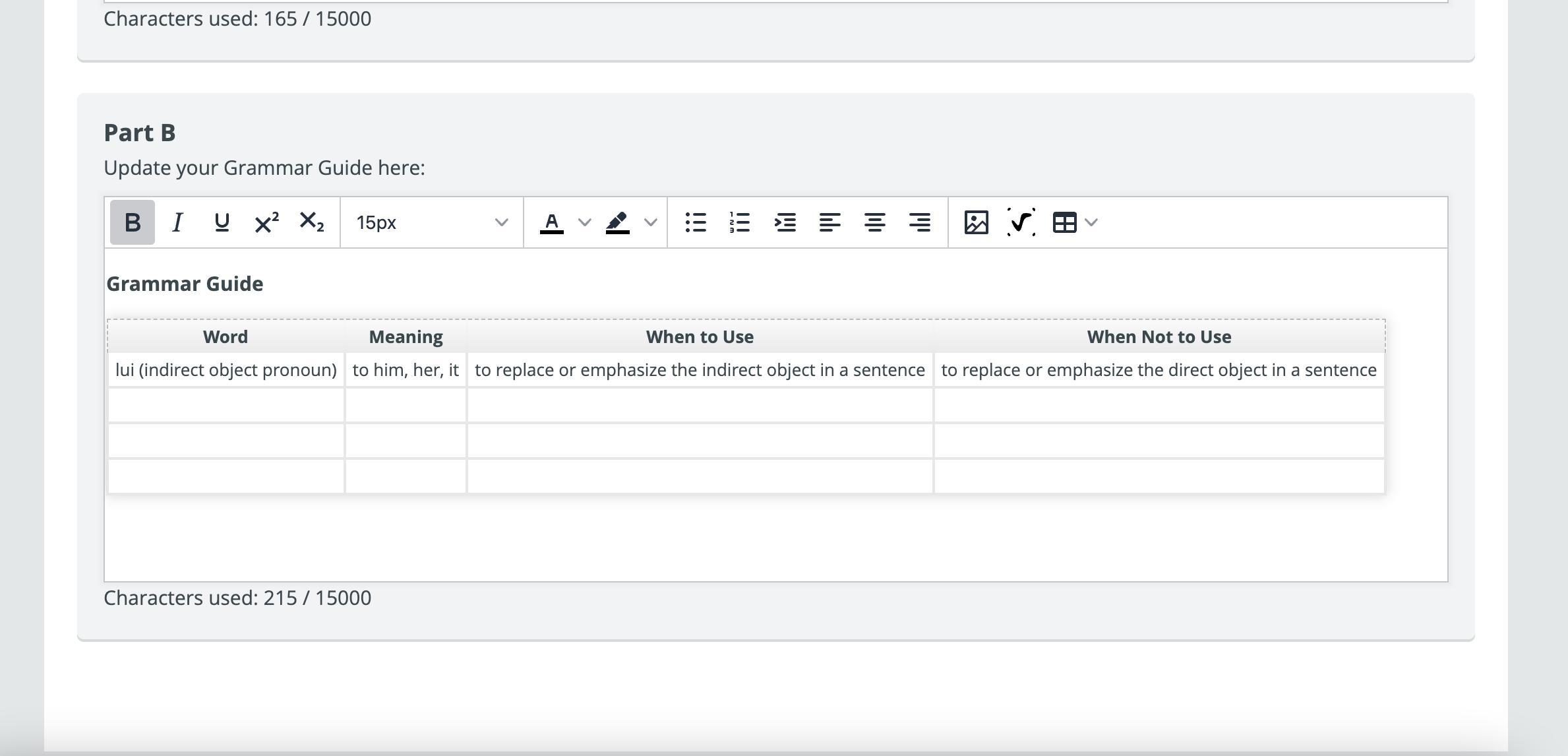Expand the highlight color options arrow
The height and width of the screenshot is (756, 1568).
point(650,222)
